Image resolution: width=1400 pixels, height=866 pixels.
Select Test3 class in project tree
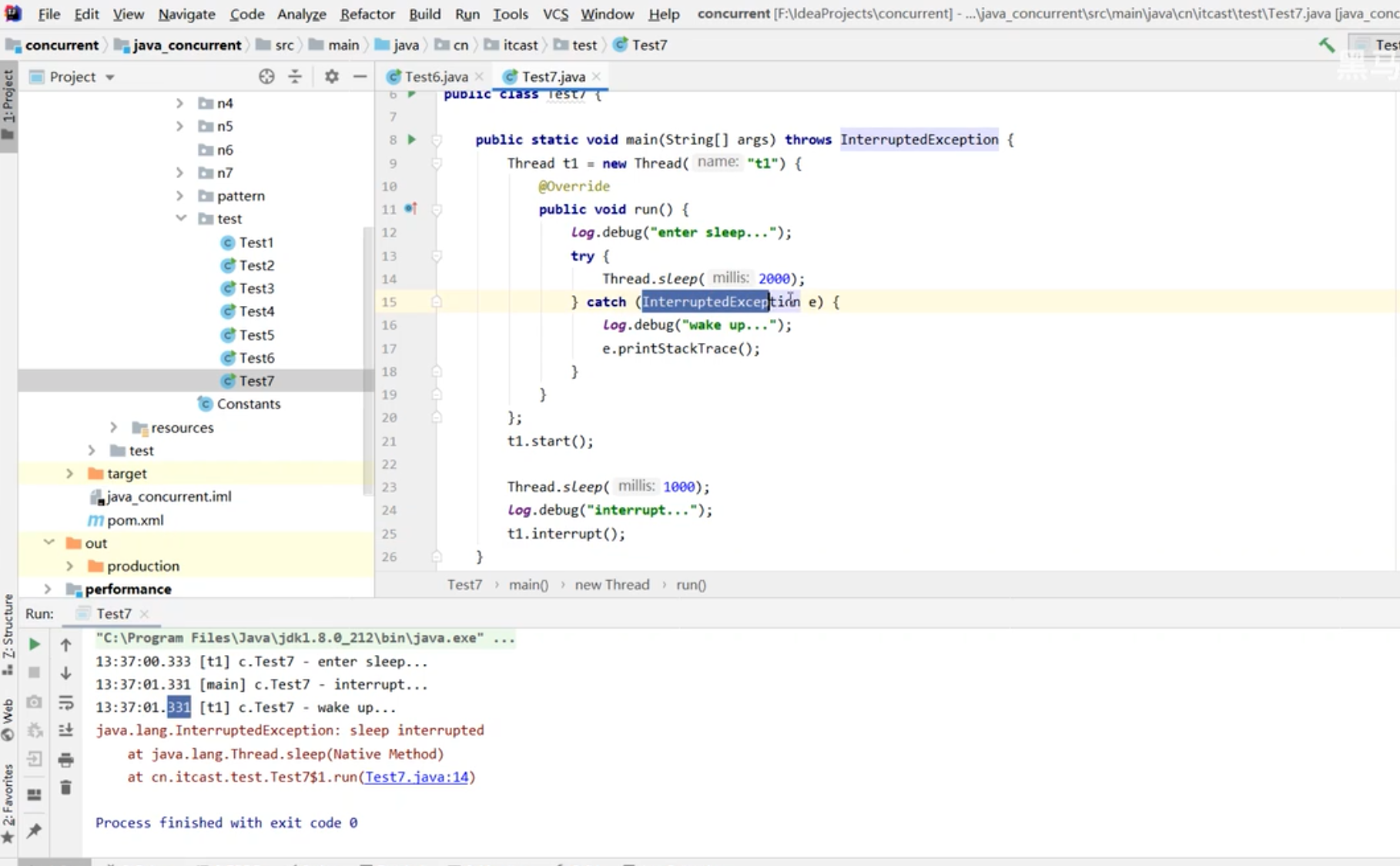tap(256, 288)
